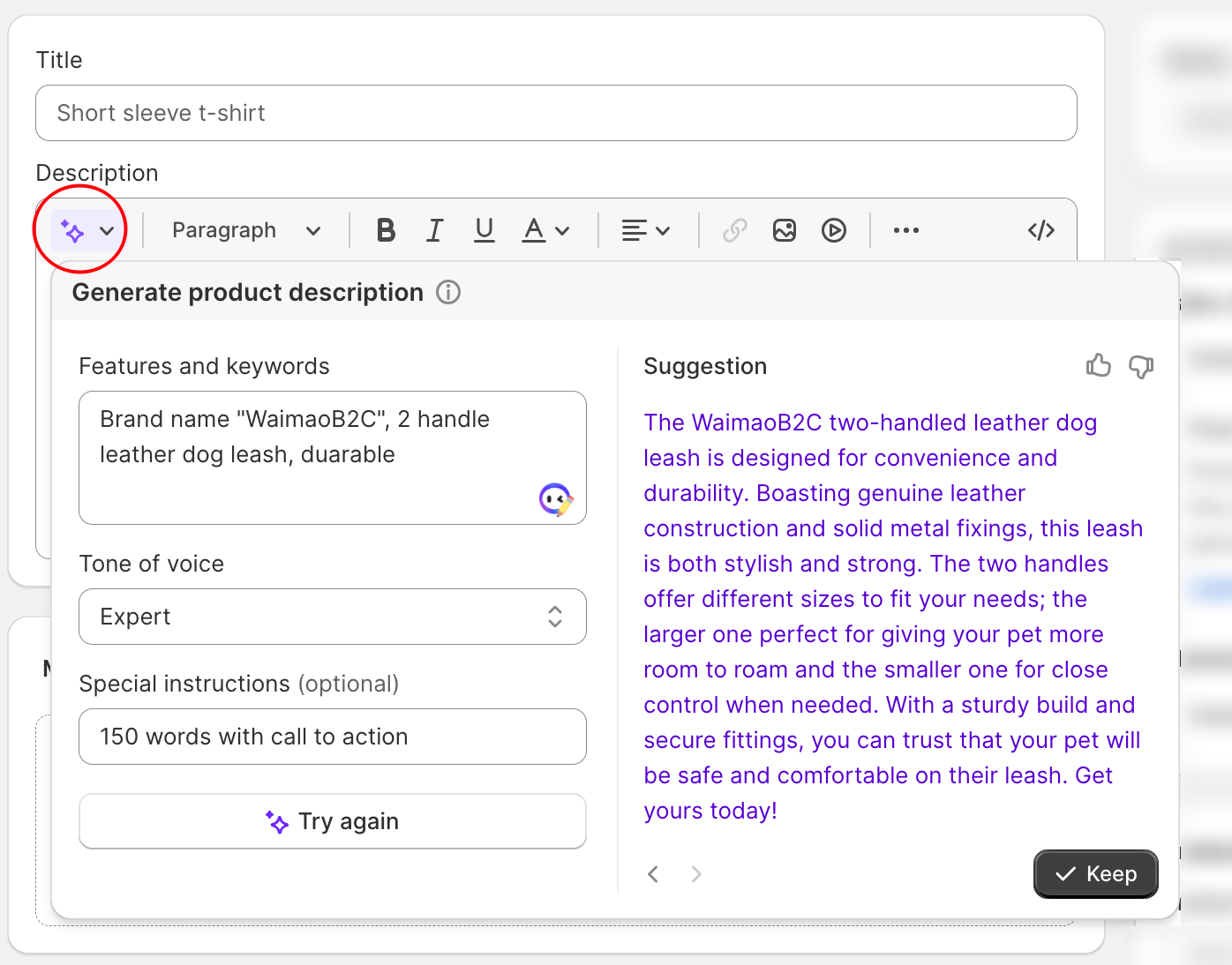Image resolution: width=1232 pixels, height=965 pixels.
Task: Go to the previous suggestion
Action: coord(653,874)
